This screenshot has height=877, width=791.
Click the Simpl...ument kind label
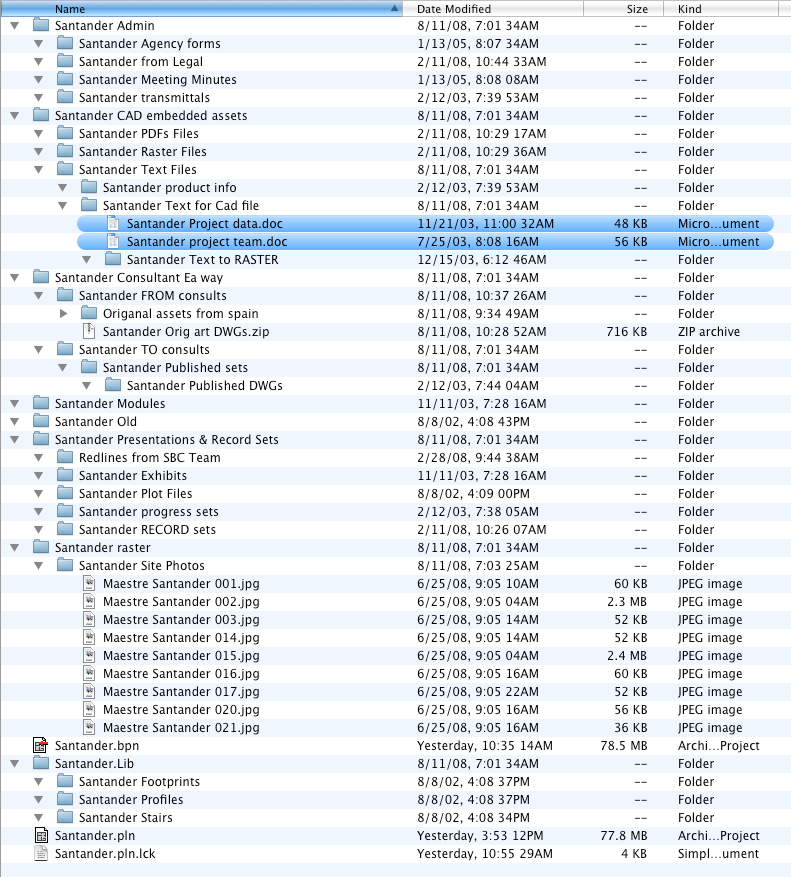718,854
